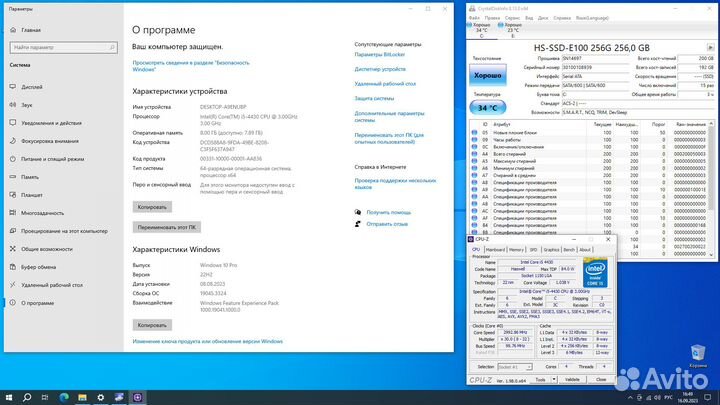Open Главная home icon in Settings sidebar
Viewport: 720px width, 405px height.
click(x=13, y=30)
